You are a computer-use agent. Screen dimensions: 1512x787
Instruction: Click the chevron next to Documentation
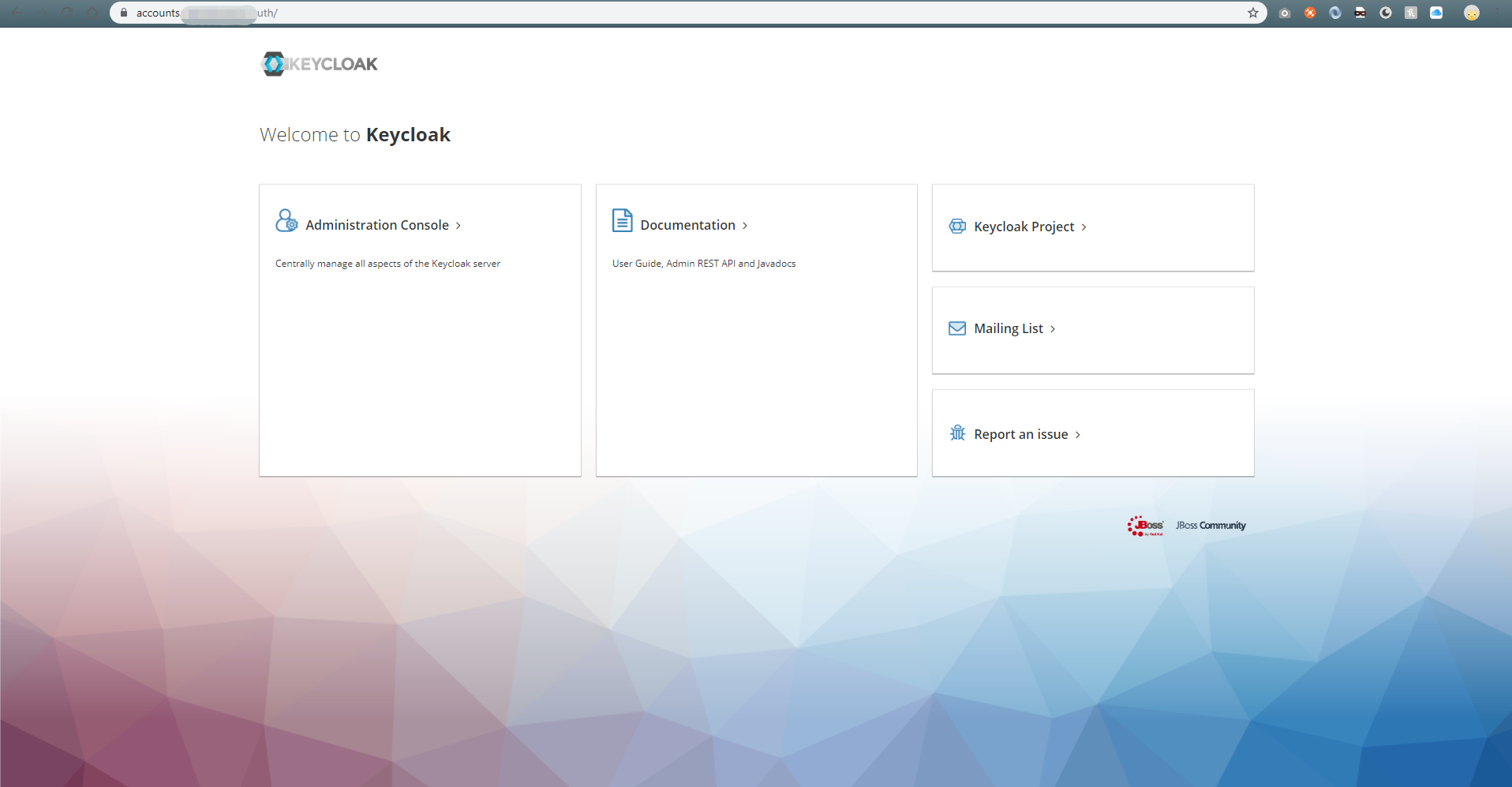[x=745, y=226]
